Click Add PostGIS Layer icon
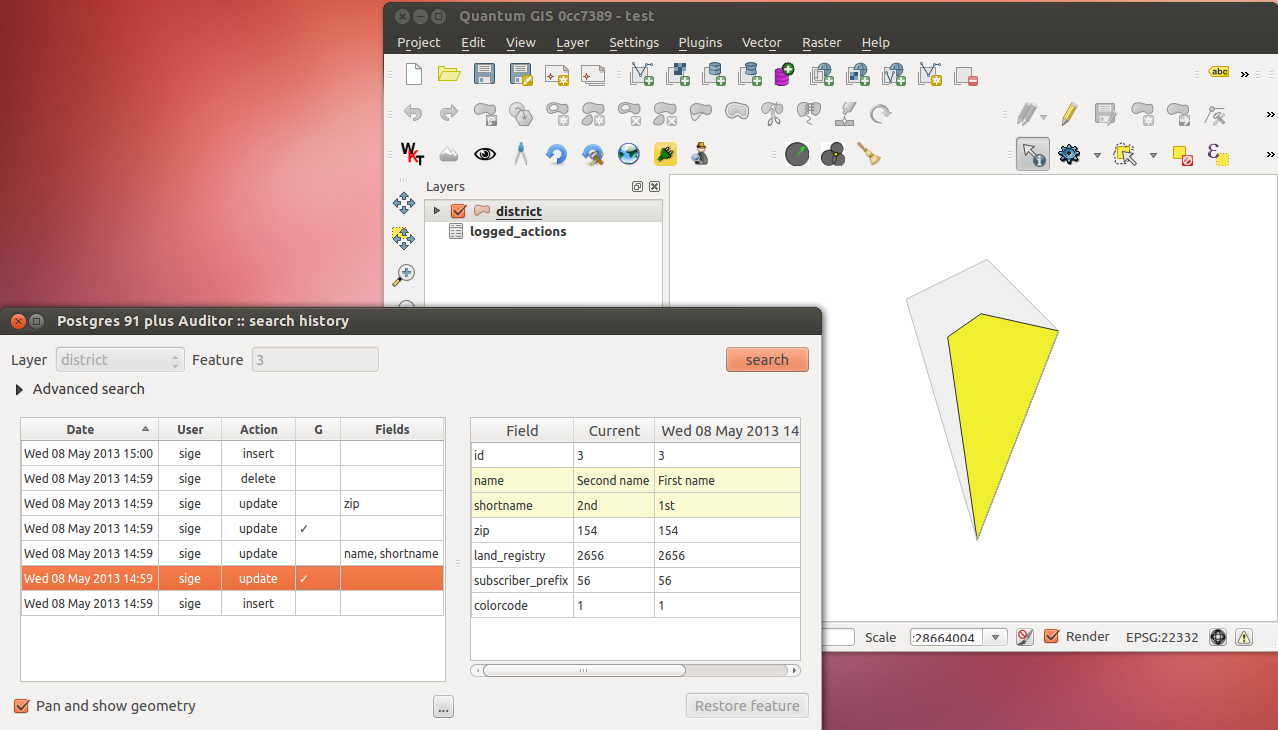The width and height of the screenshot is (1278, 730). click(x=713, y=74)
